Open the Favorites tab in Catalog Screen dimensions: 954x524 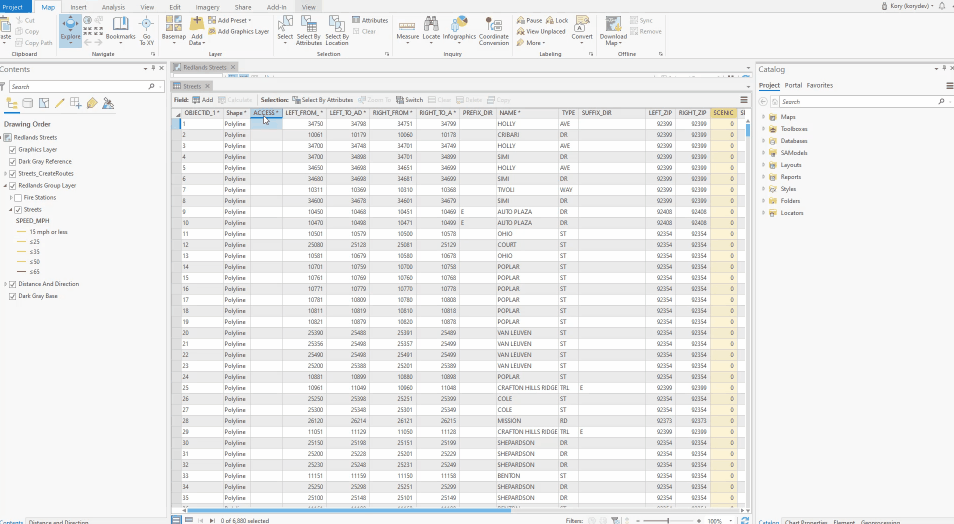coord(820,85)
